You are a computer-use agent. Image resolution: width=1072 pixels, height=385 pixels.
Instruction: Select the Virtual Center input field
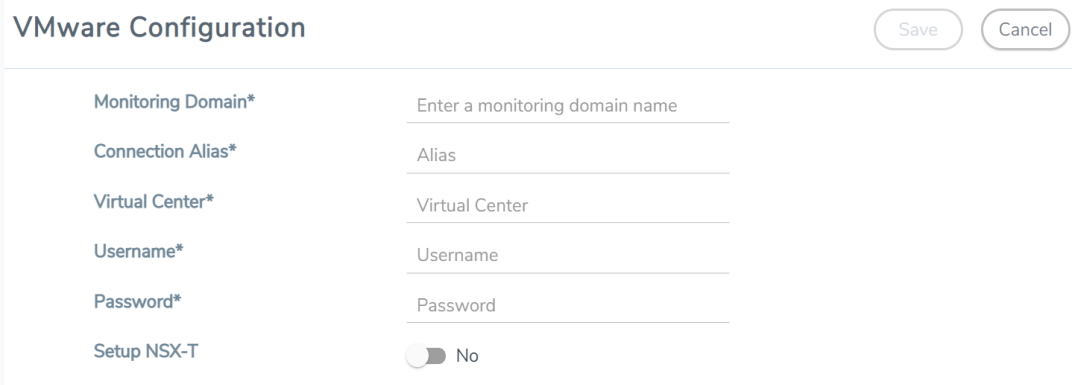click(x=567, y=205)
